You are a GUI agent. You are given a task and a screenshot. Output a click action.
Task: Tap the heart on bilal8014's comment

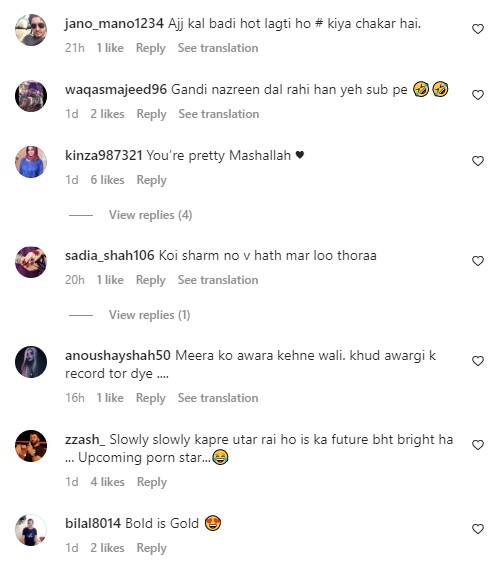(478, 530)
